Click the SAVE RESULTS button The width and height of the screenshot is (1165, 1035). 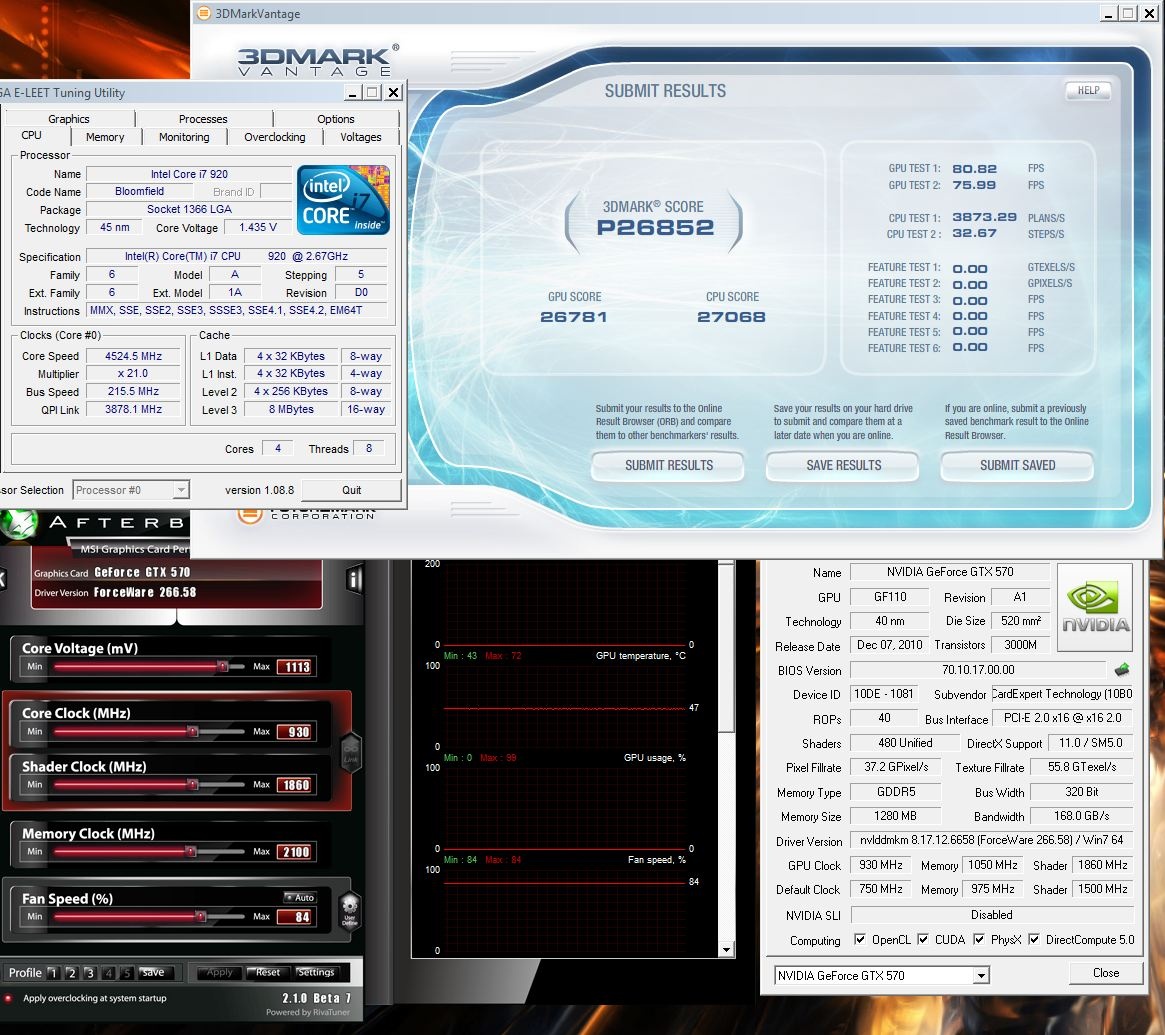(843, 465)
